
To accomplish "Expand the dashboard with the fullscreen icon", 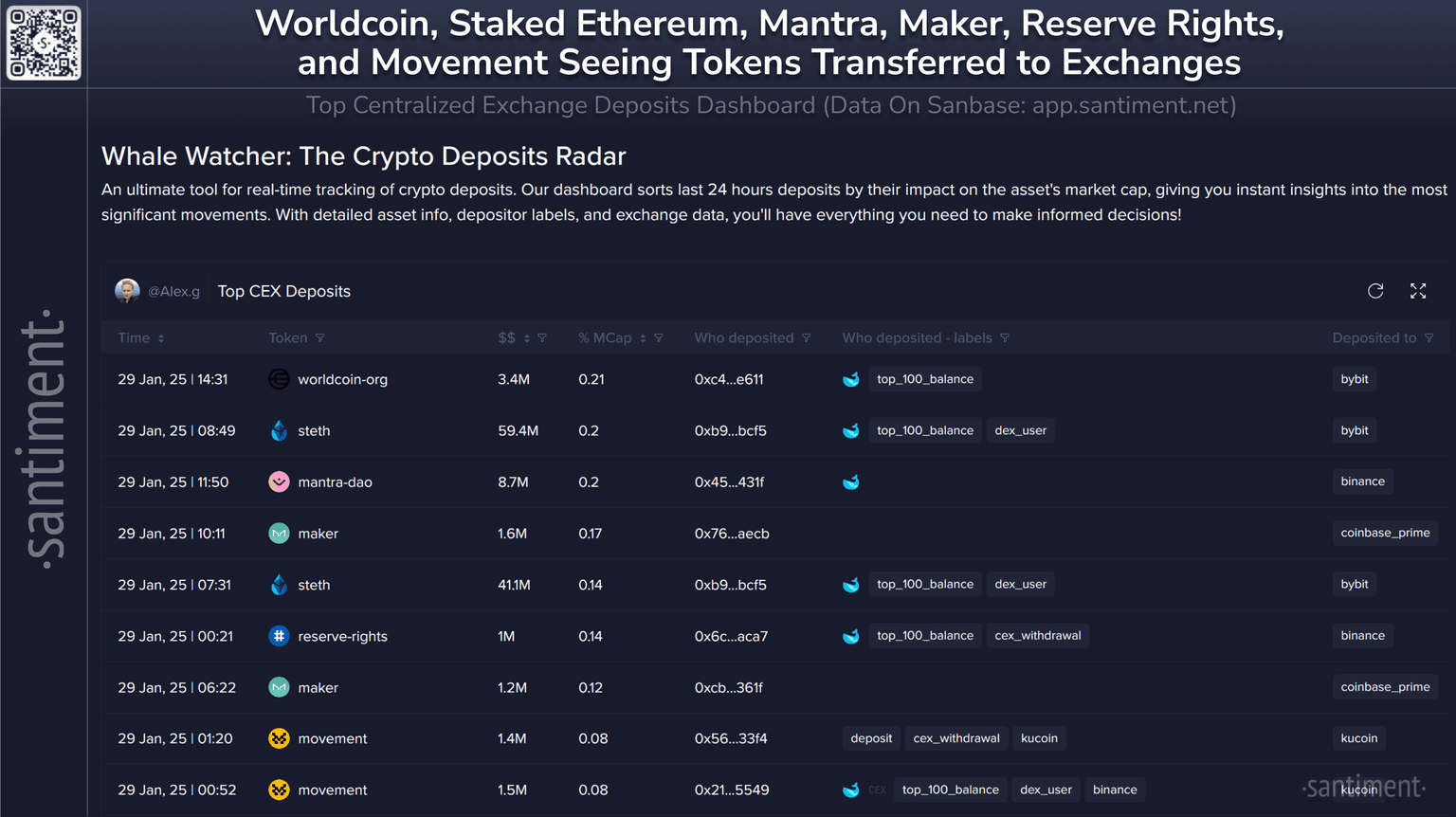I will (1418, 291).
